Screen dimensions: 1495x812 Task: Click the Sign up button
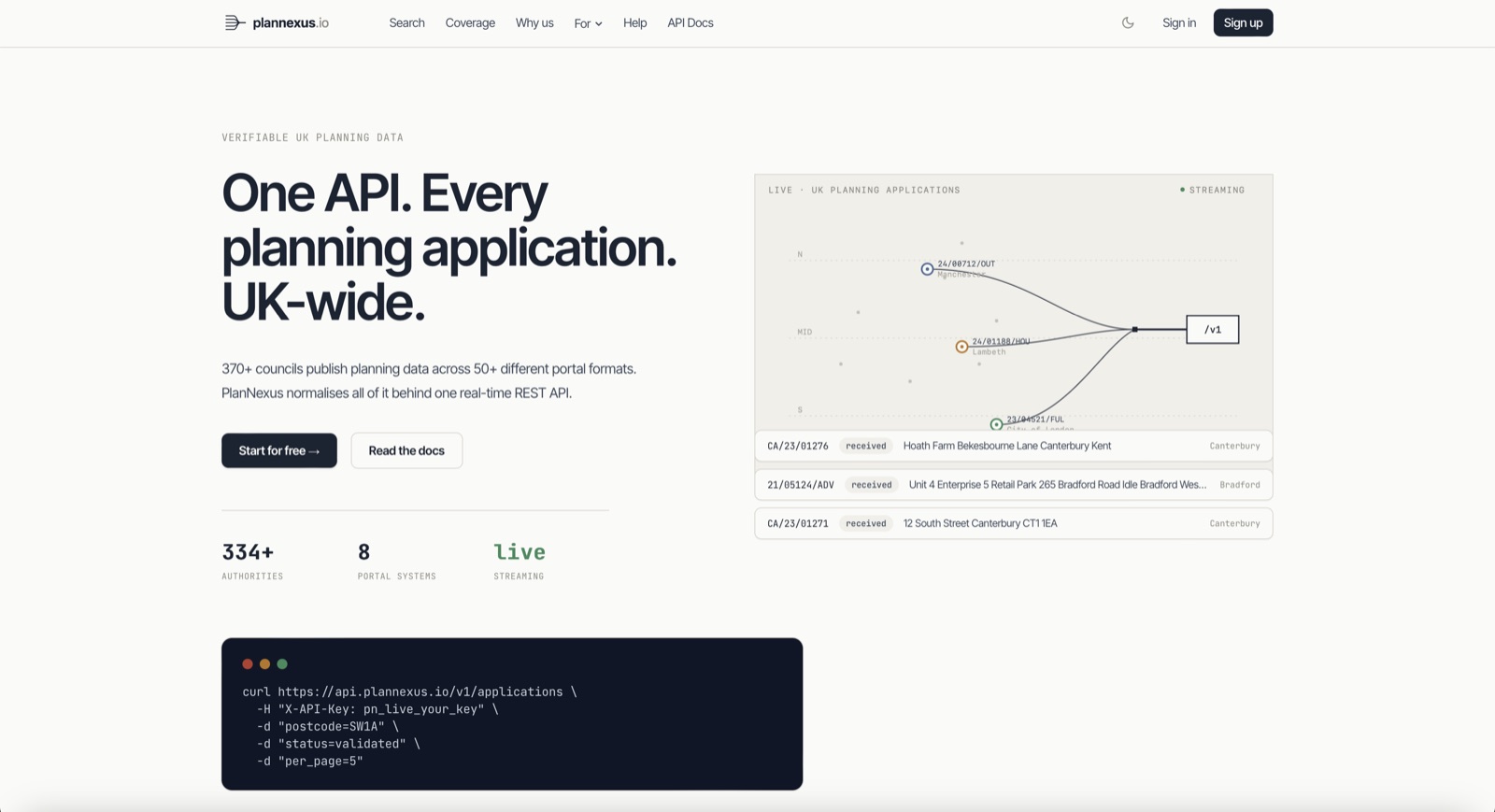pos(1243,22)
